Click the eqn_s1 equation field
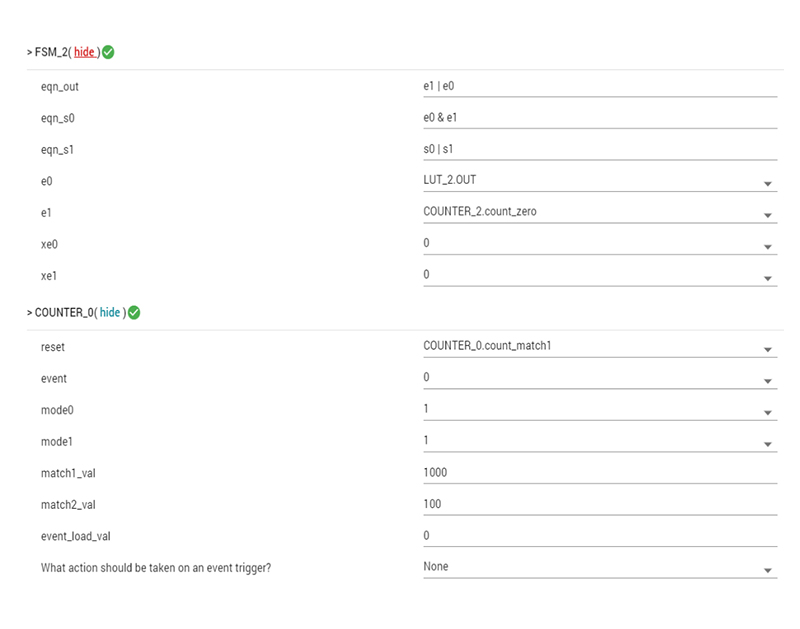 click(599, 150)
